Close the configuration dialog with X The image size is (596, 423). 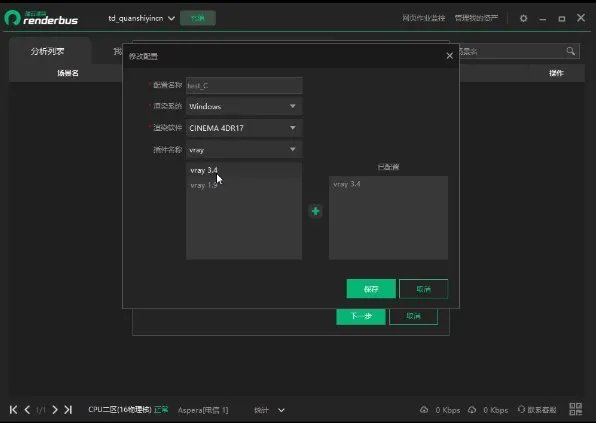[450, 56]
